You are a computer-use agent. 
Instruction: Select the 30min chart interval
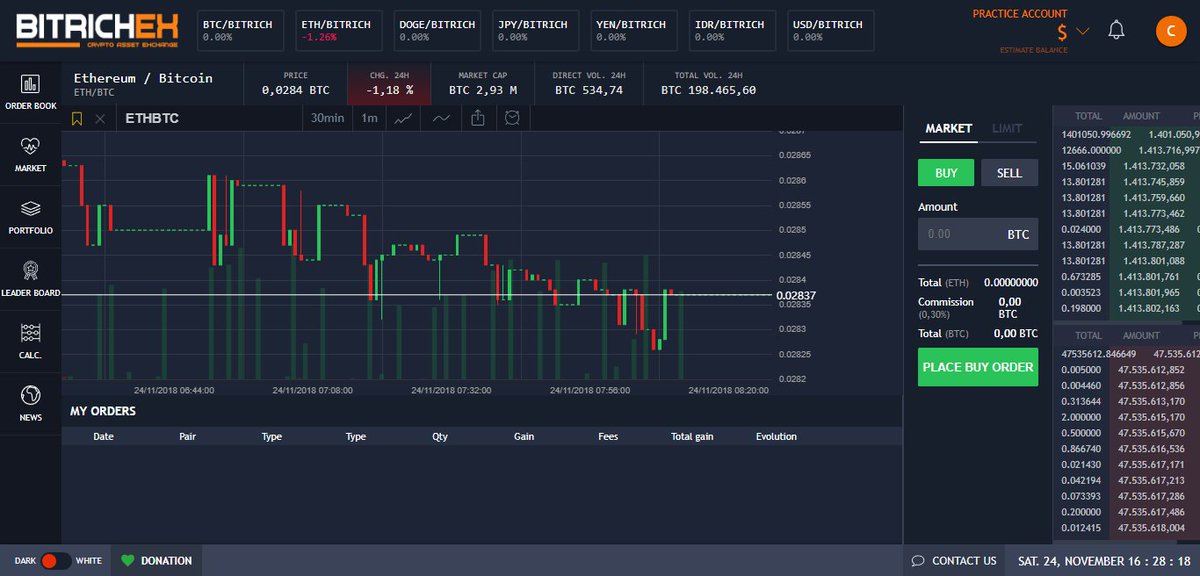[x=327, y=118]
